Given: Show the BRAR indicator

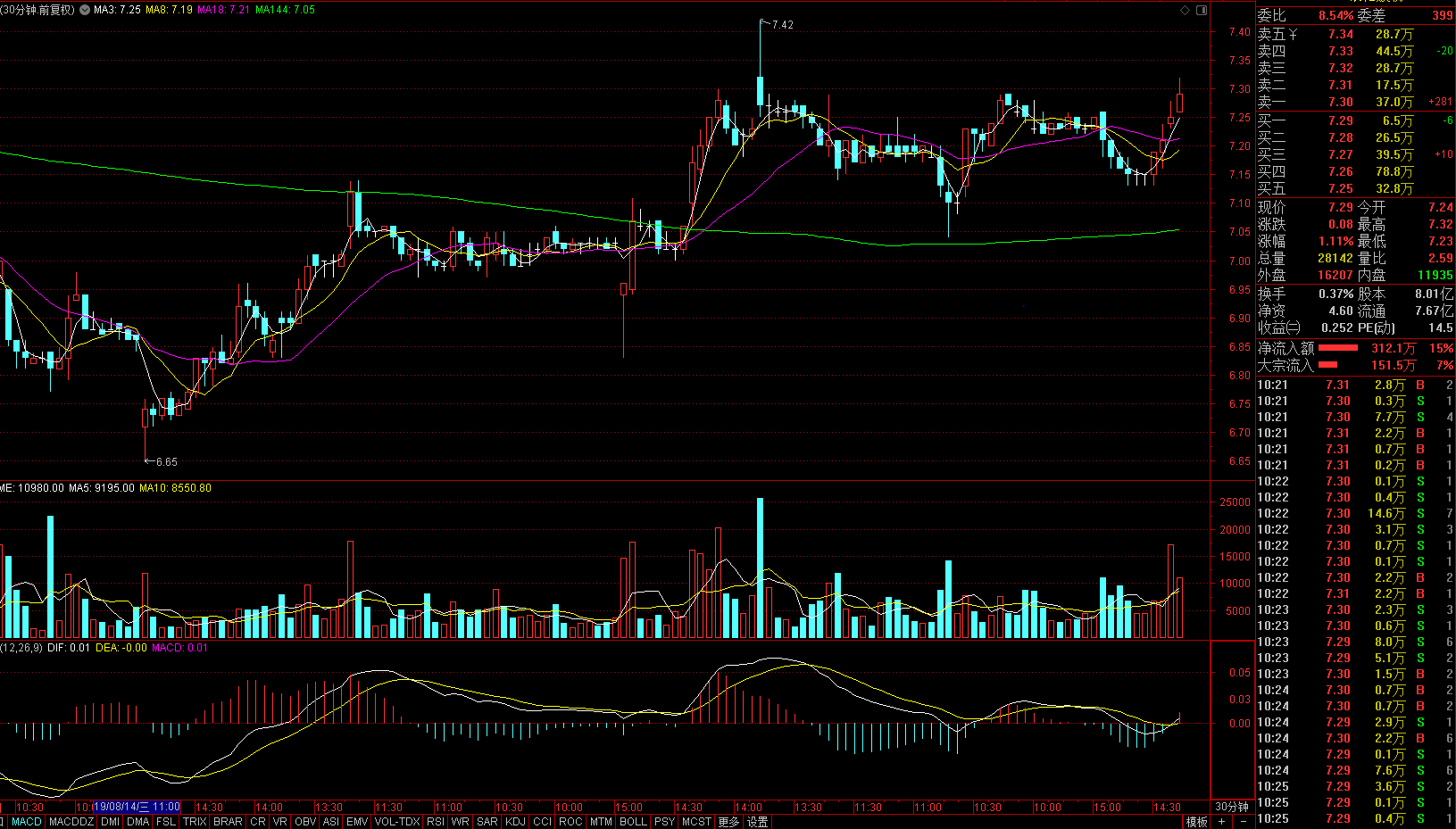Looking at the screenshot, I should (228, 821).
